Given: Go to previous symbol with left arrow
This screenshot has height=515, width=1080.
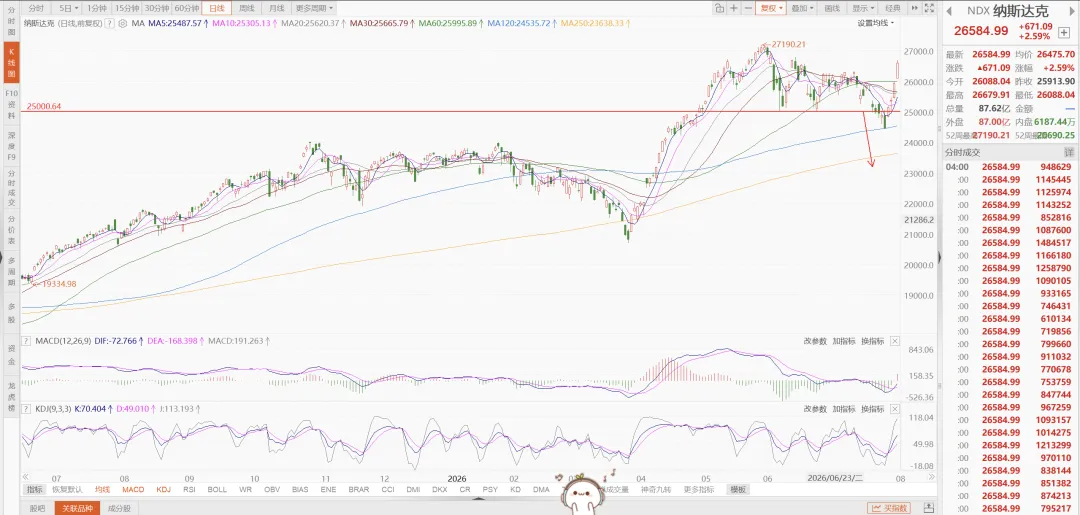Looking at the screenshot, I should pyautogui.click(x=948, y=11).
